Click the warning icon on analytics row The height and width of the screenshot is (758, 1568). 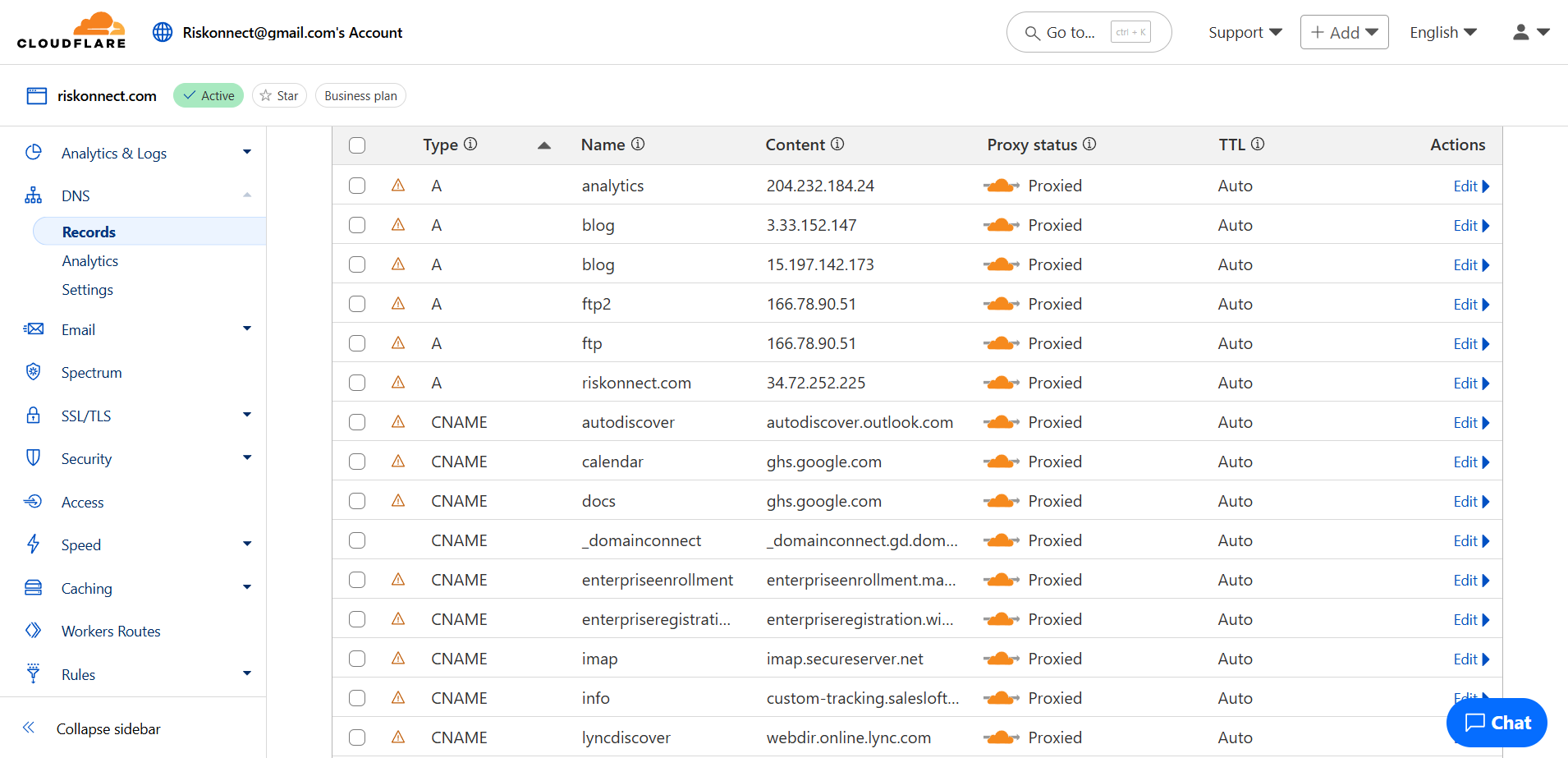(x=398, y=186)
